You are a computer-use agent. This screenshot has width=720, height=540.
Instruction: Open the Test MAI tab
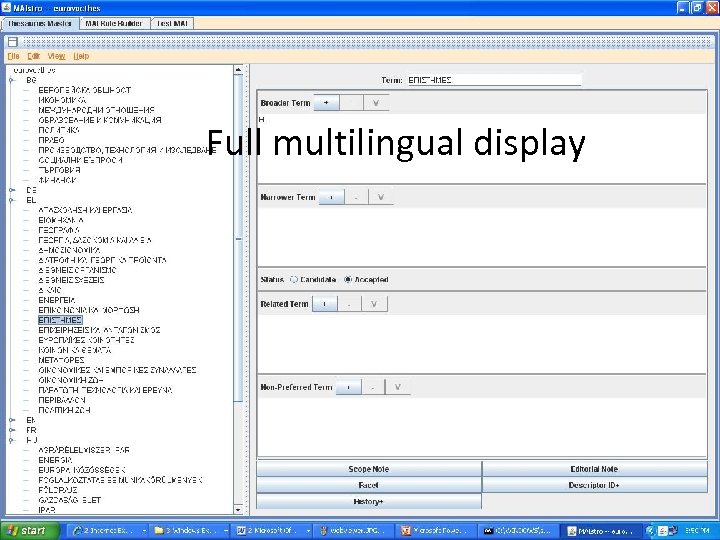click(x=172, y=23)
